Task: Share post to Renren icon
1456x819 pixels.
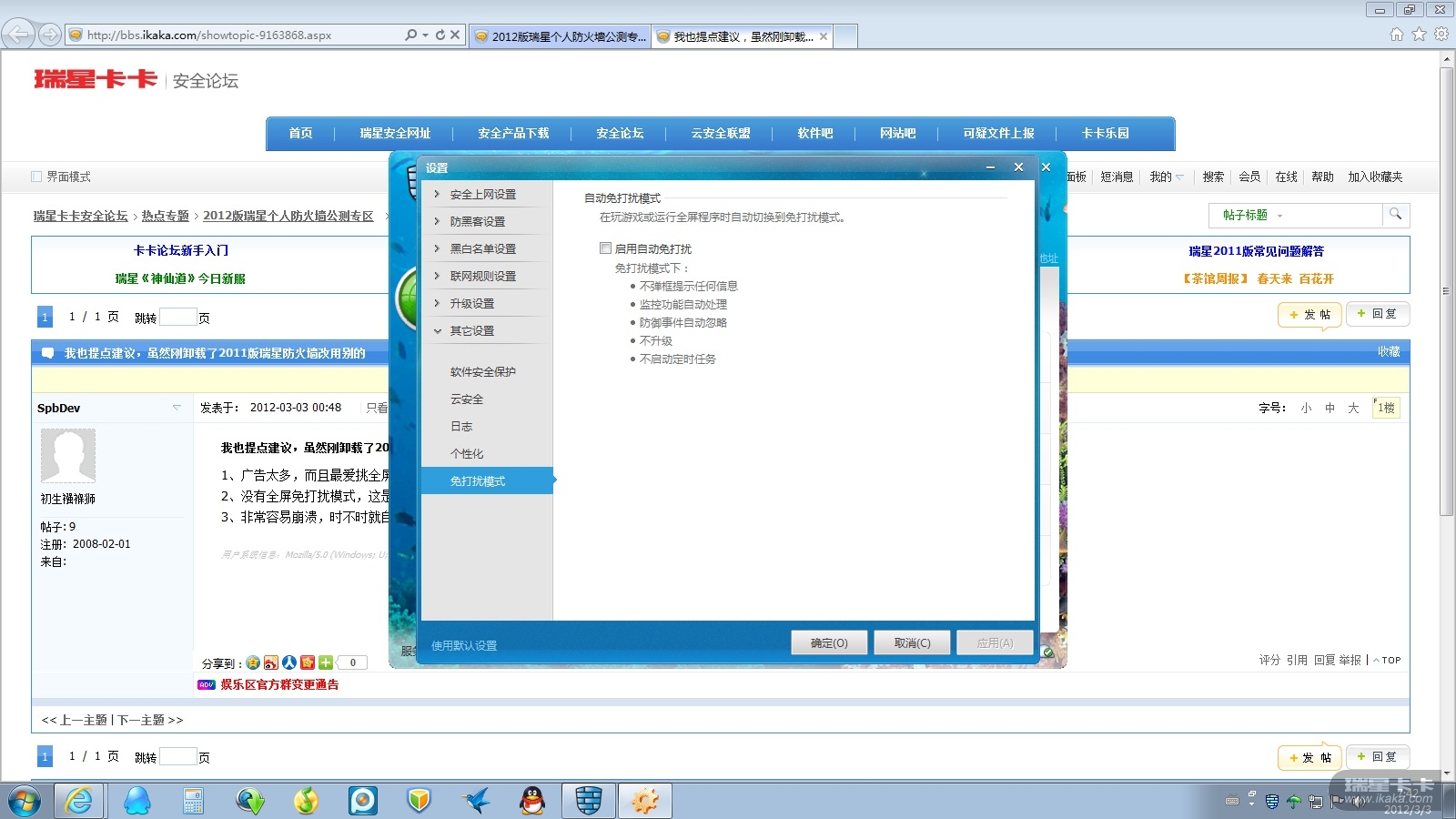Action: pos(289,662)
